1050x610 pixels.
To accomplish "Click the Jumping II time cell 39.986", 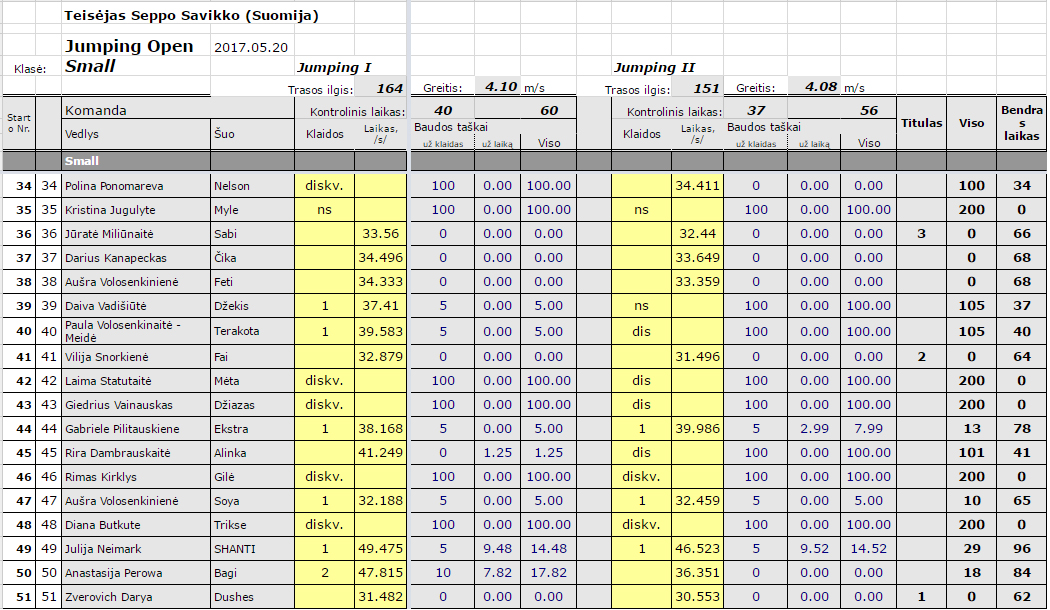I will (x=697, y=429).
